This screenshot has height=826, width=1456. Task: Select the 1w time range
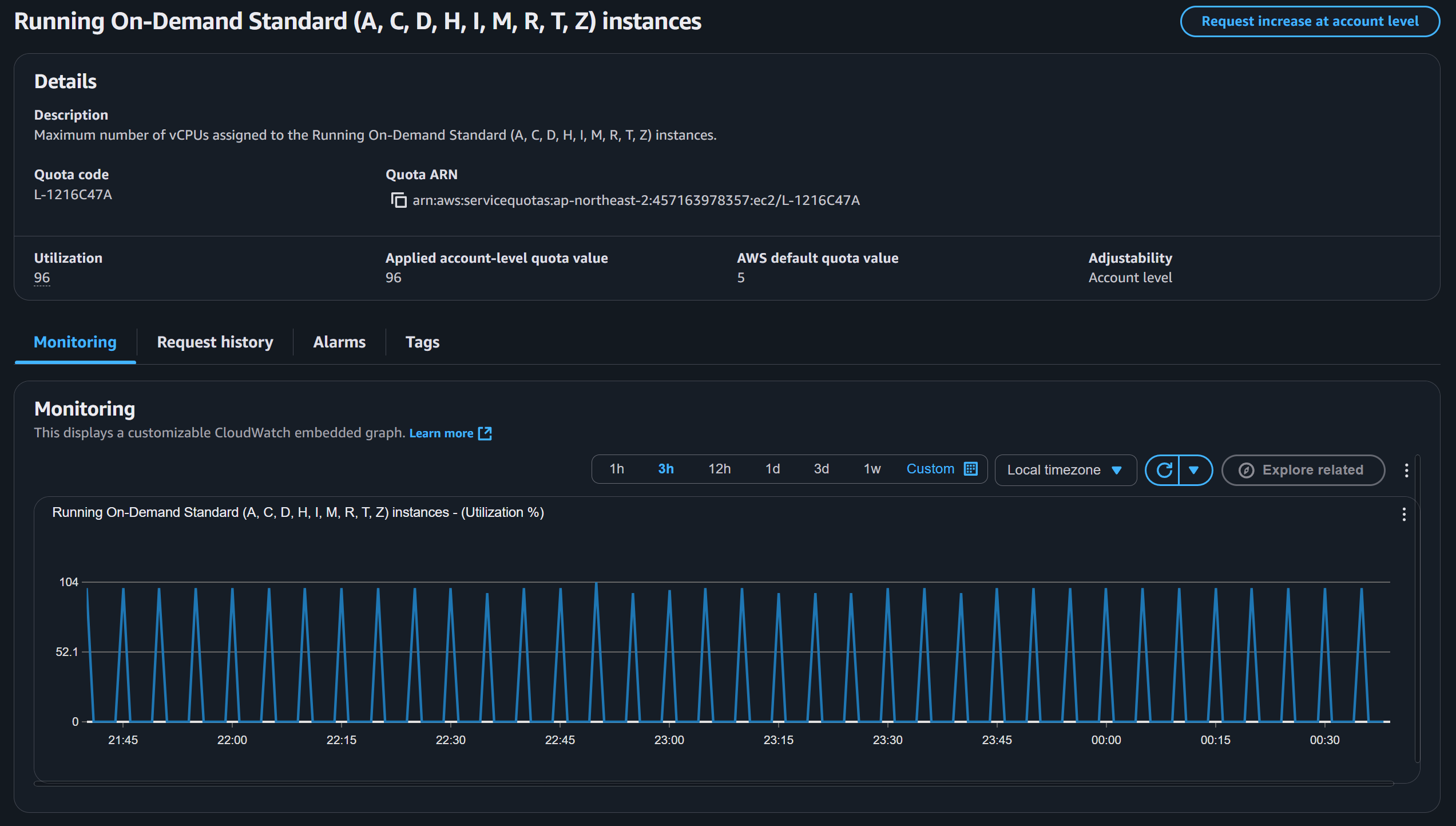click(871, 469)
